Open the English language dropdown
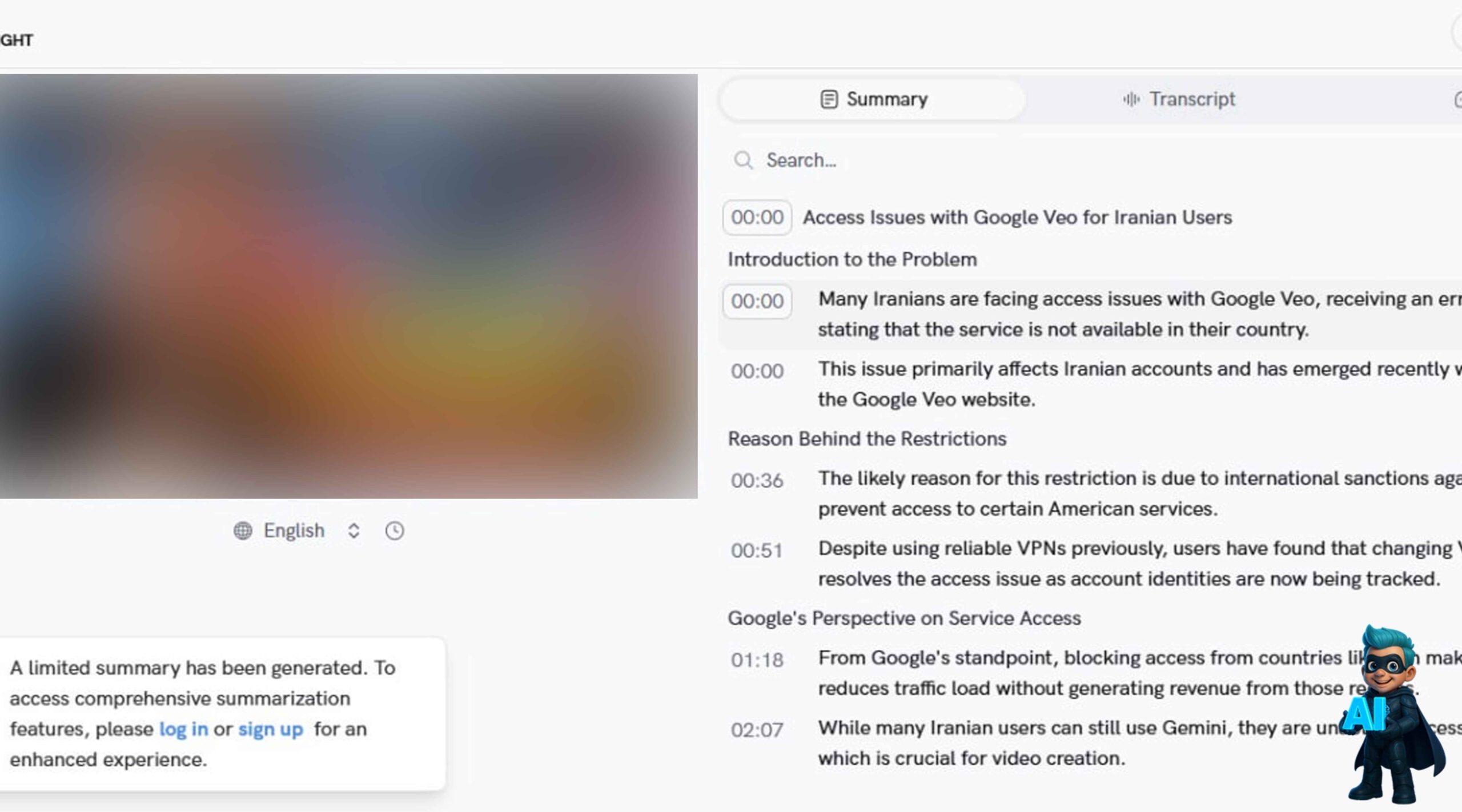The image size is (1462, 812). click(x=297, y=531)
